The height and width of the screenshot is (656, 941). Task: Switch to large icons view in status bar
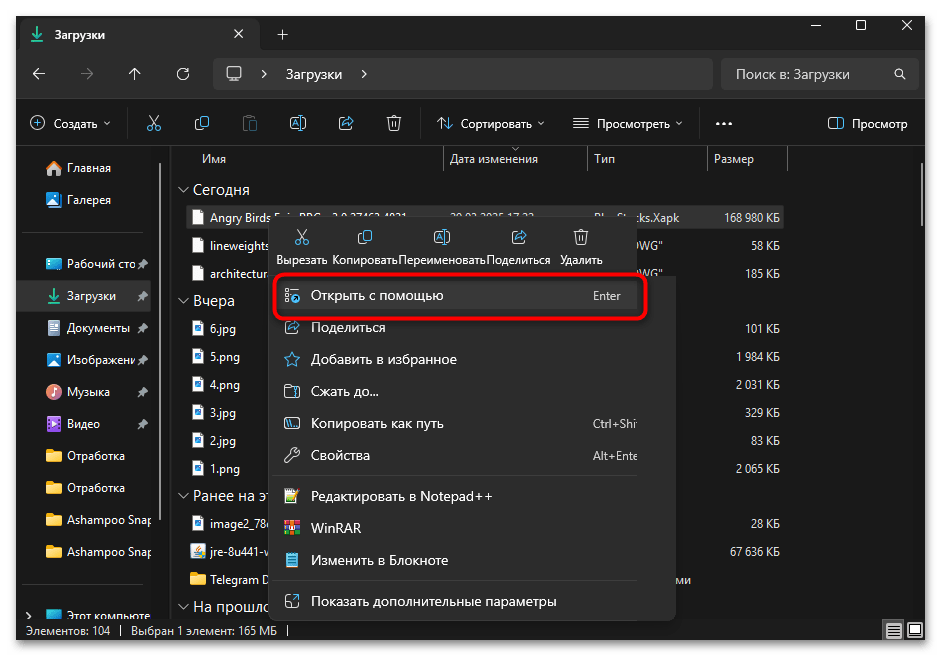(x=915, y=630)
